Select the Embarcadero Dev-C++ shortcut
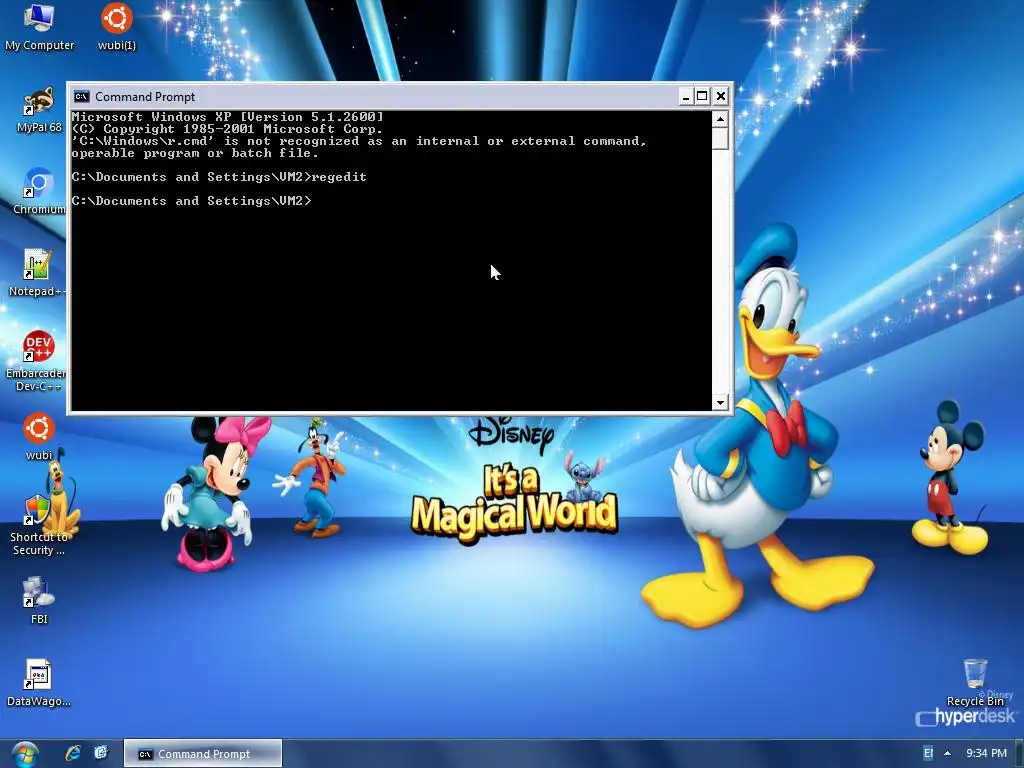The width and height of the screenshot is (1024, 768). click(x=36, y=361)
